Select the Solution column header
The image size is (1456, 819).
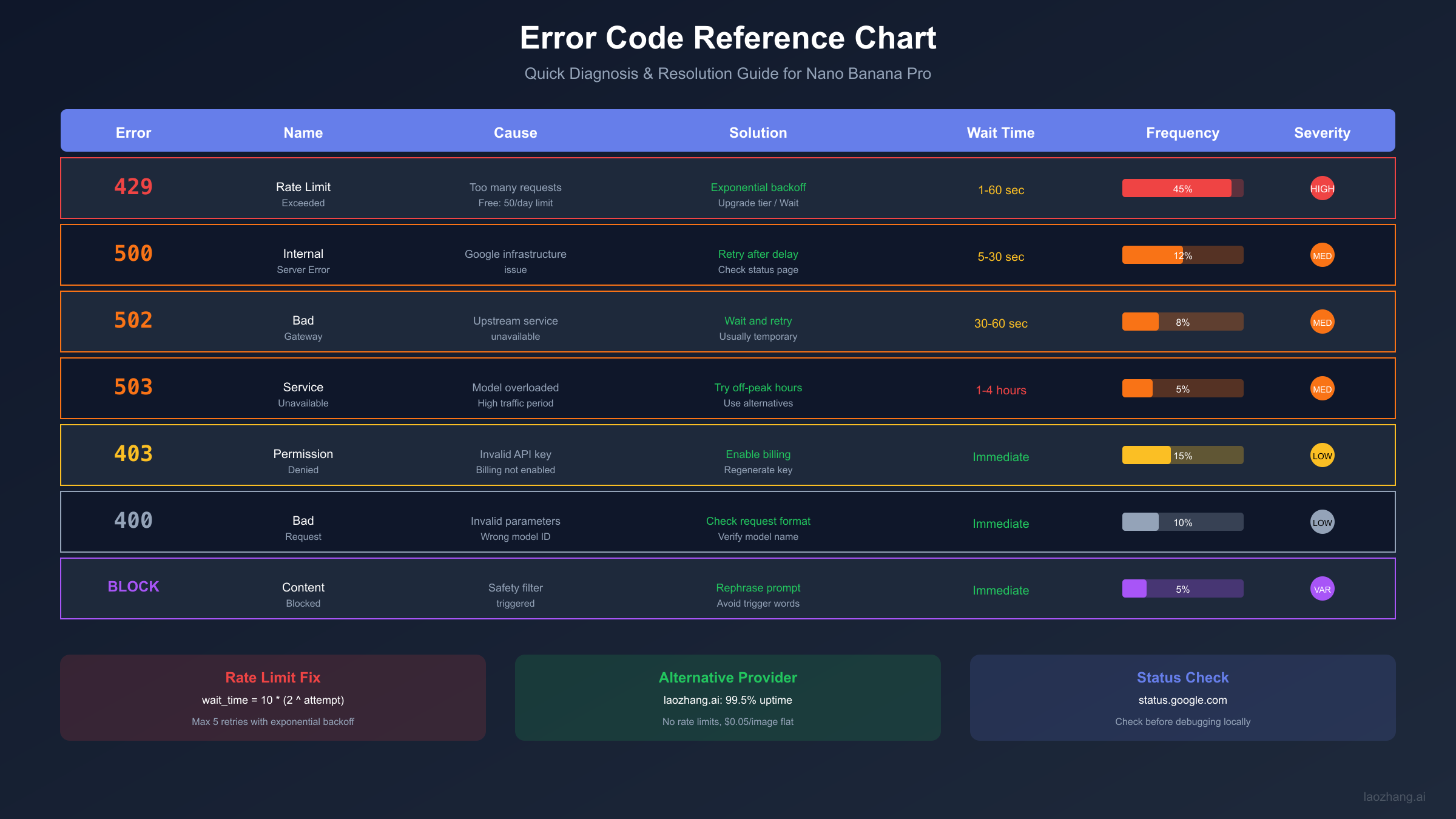click(758, 132)
